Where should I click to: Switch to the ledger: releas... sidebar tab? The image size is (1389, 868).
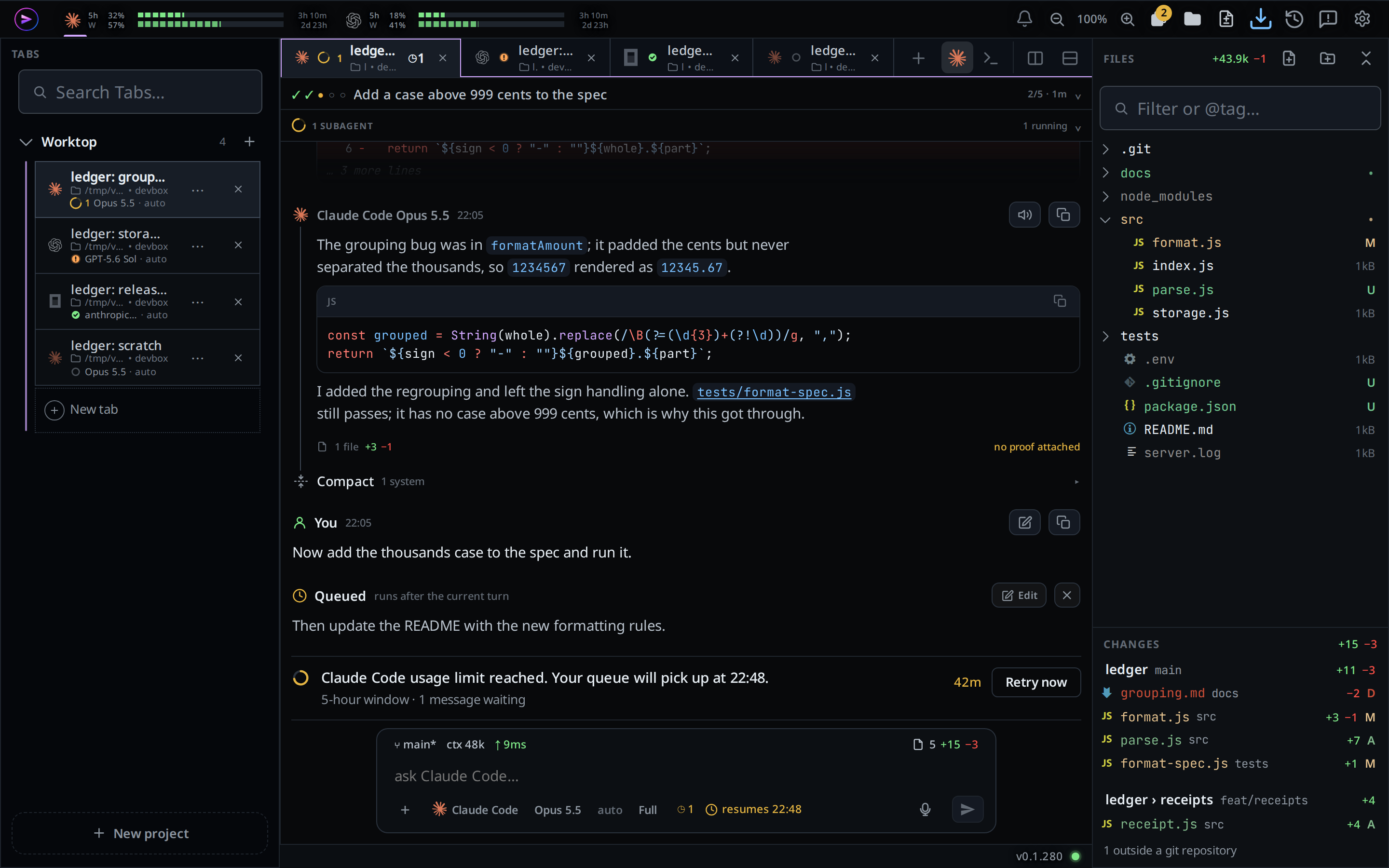[148, 301]
